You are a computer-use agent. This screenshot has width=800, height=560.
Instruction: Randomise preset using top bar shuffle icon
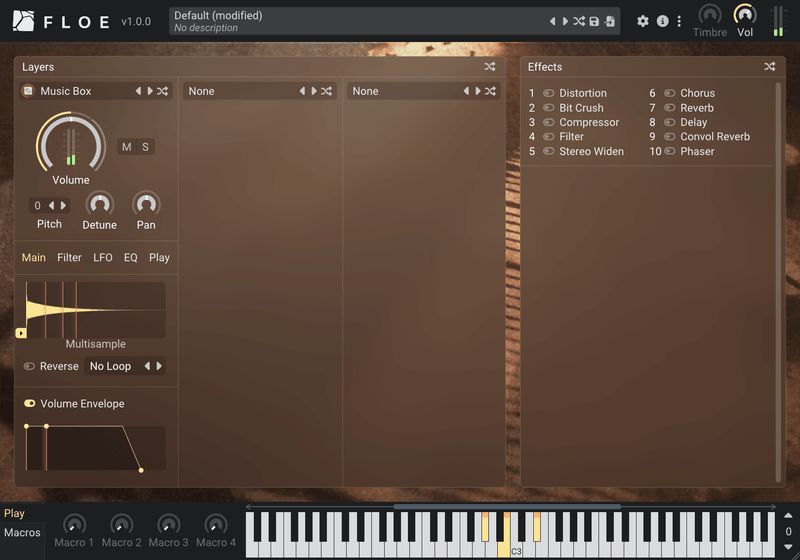579,21
